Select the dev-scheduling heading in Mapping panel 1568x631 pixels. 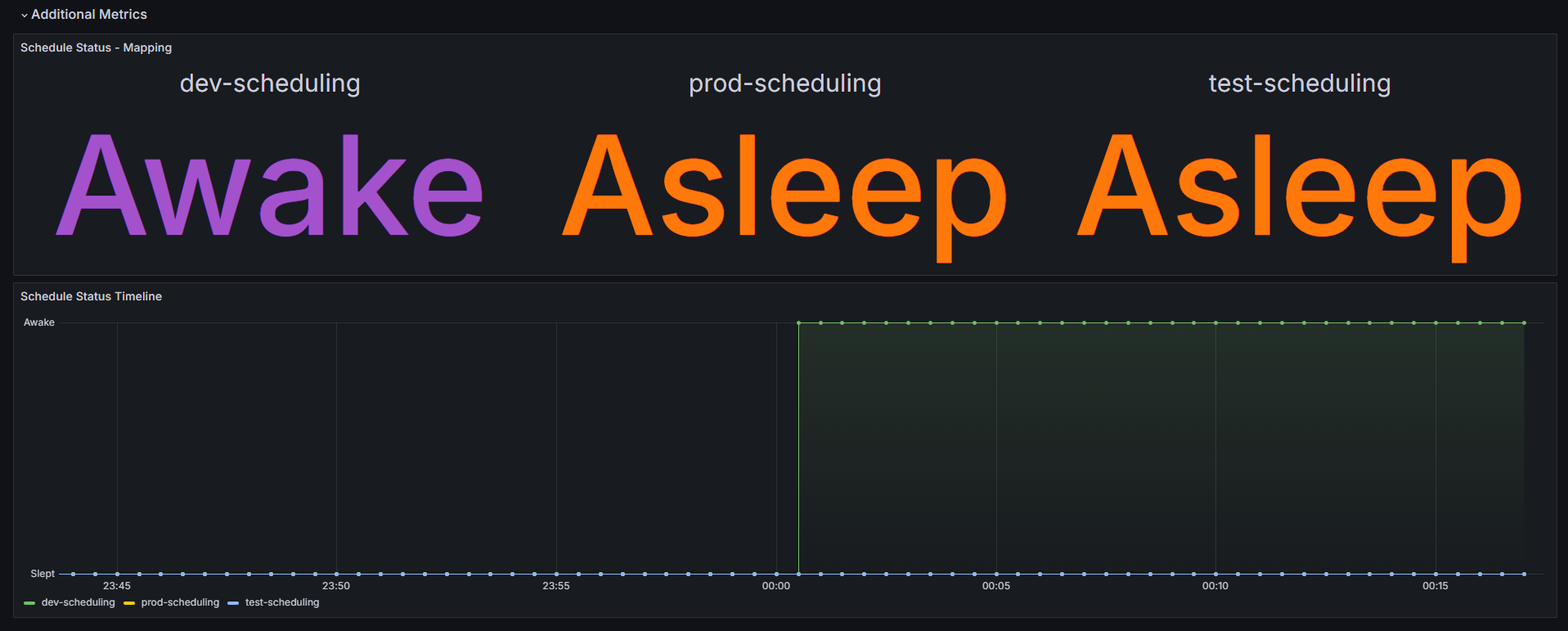pyautogui.click(x=270, y=83)
